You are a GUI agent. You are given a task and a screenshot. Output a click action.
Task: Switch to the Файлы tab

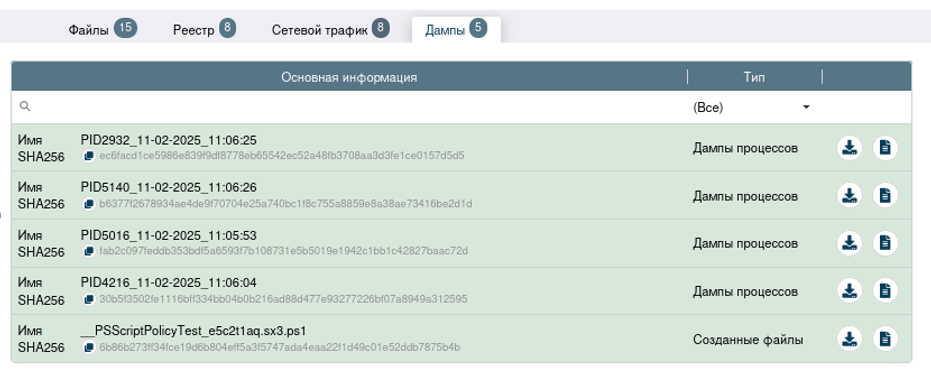(x=102, y=29)
